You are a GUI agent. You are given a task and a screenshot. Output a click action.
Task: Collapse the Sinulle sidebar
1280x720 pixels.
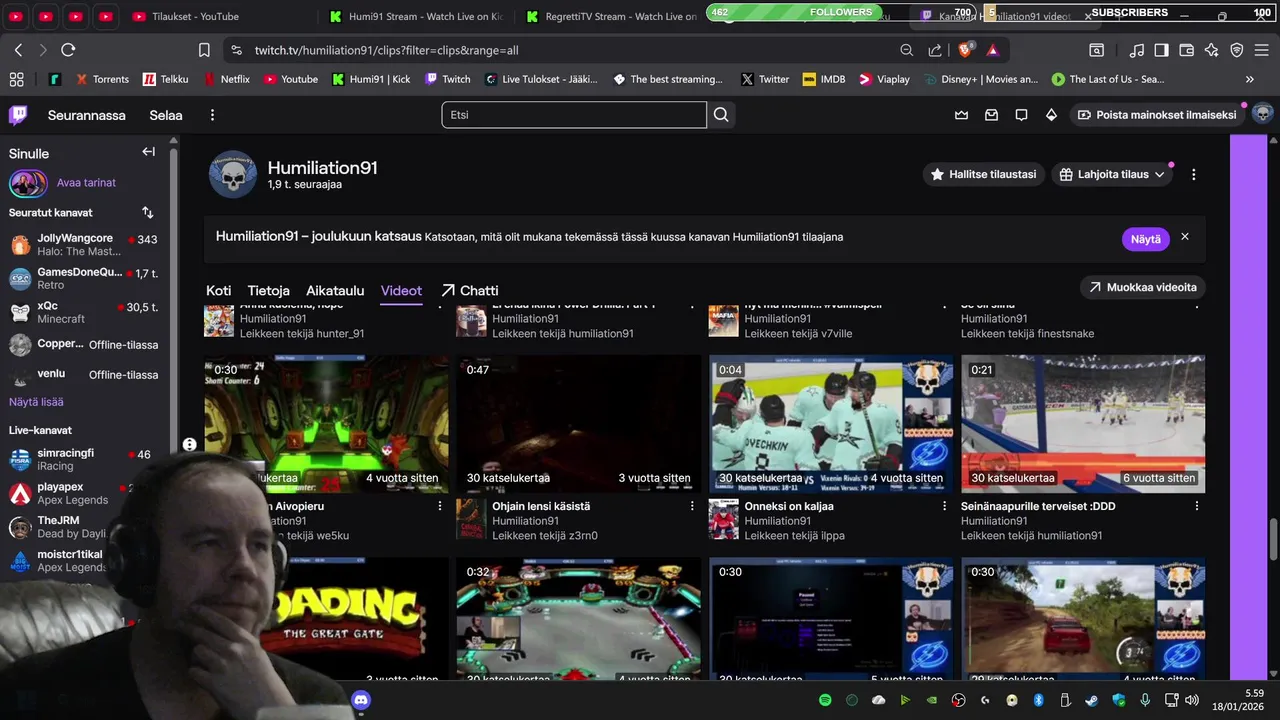pyautogui.click(x=148, y=152)
